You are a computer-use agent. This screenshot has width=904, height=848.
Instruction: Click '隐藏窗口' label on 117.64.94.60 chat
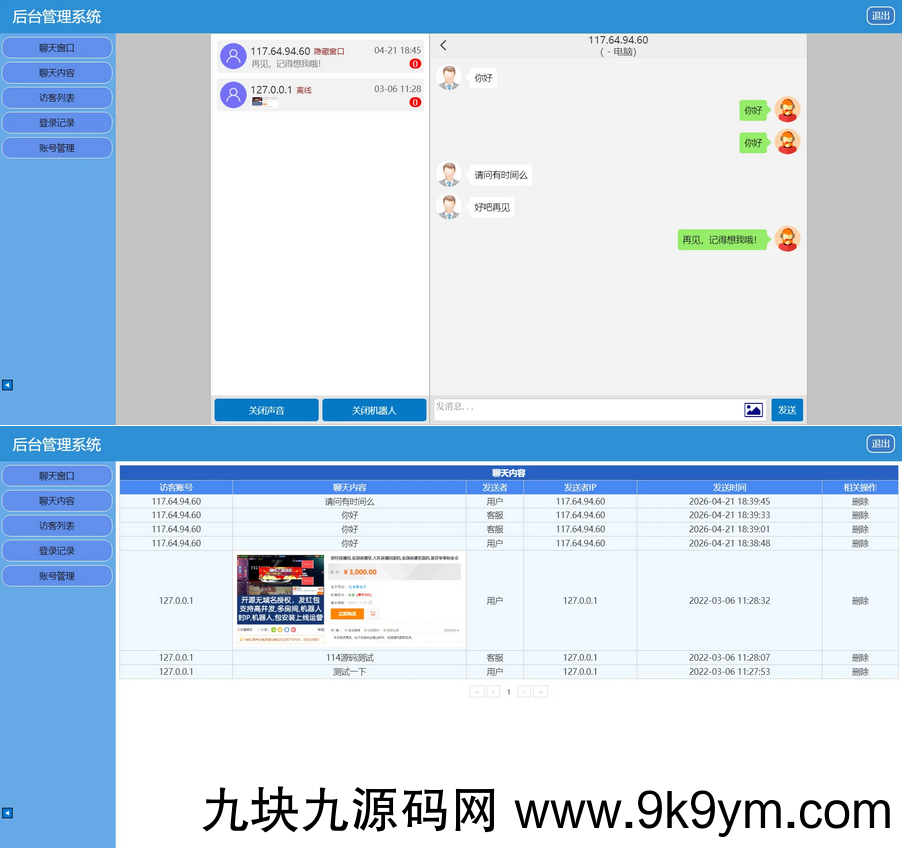(329, 51)
